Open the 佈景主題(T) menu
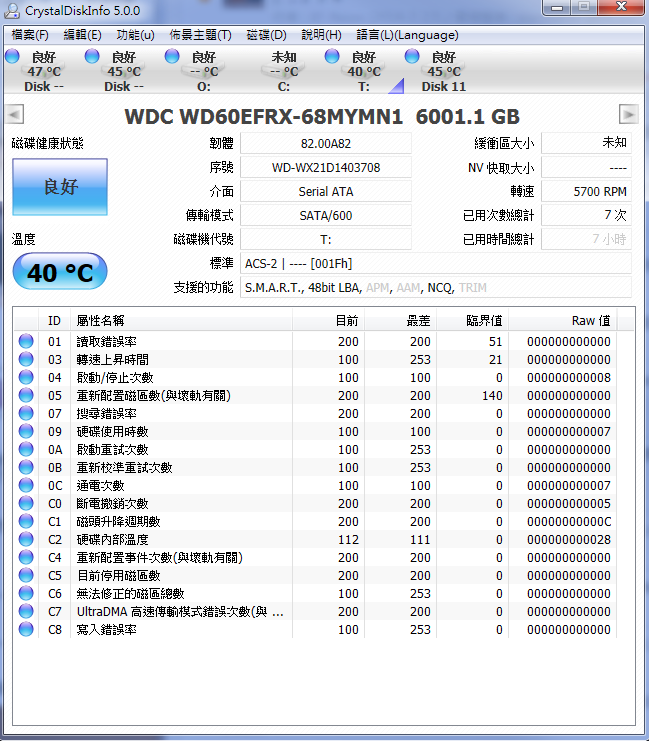The height and width of the screenshot is (741, 649). tap(200, 35)
